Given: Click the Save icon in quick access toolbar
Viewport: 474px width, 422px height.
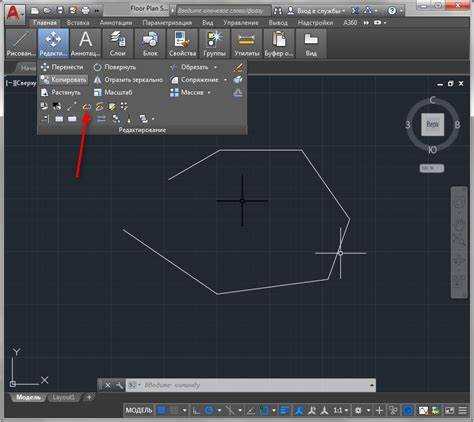Looking at the screenshot, I should point(60,11).
